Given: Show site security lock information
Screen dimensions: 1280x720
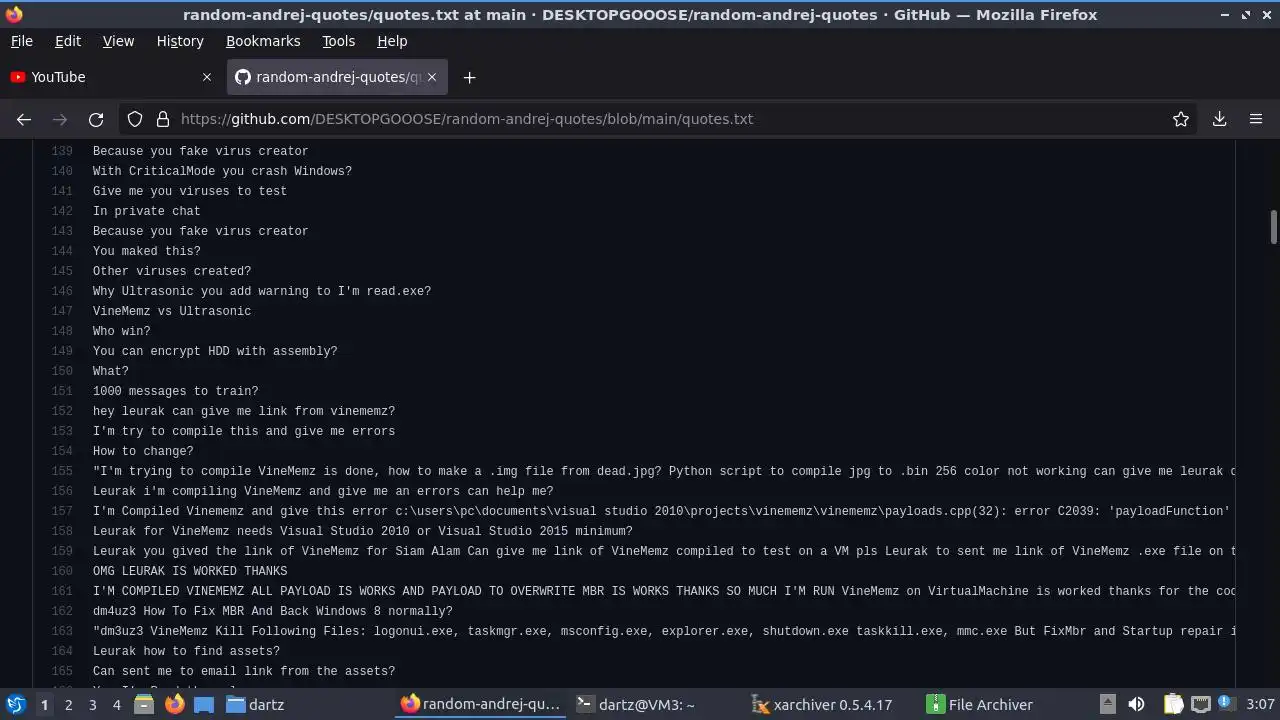Looking at the screenshot, I should [162, 119].
